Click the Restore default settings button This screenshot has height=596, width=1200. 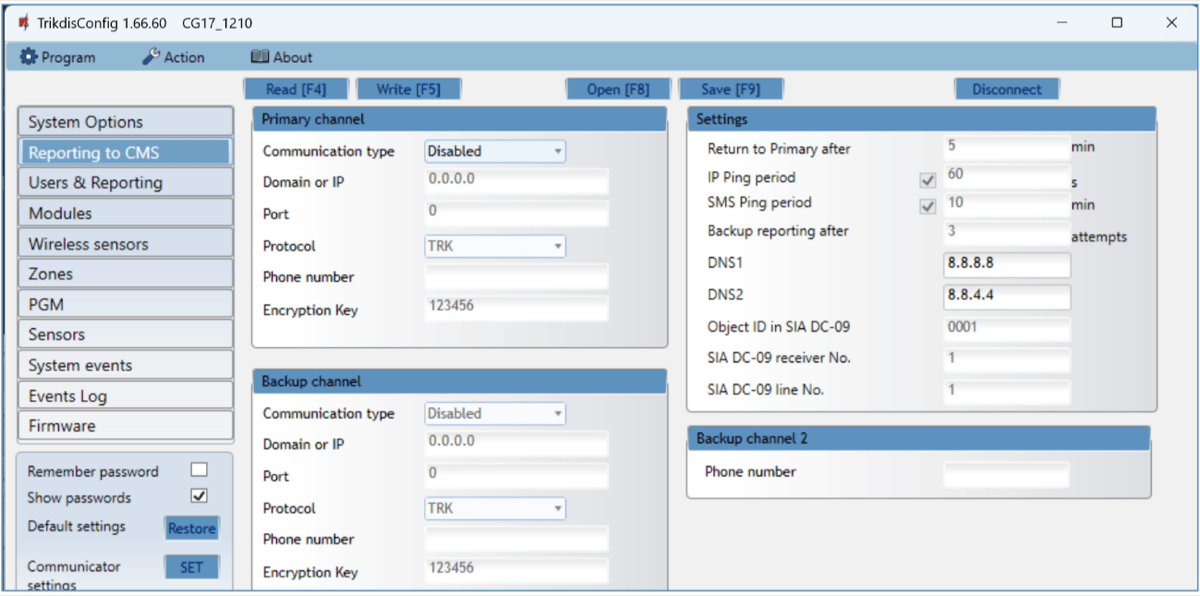coord(191,528)
